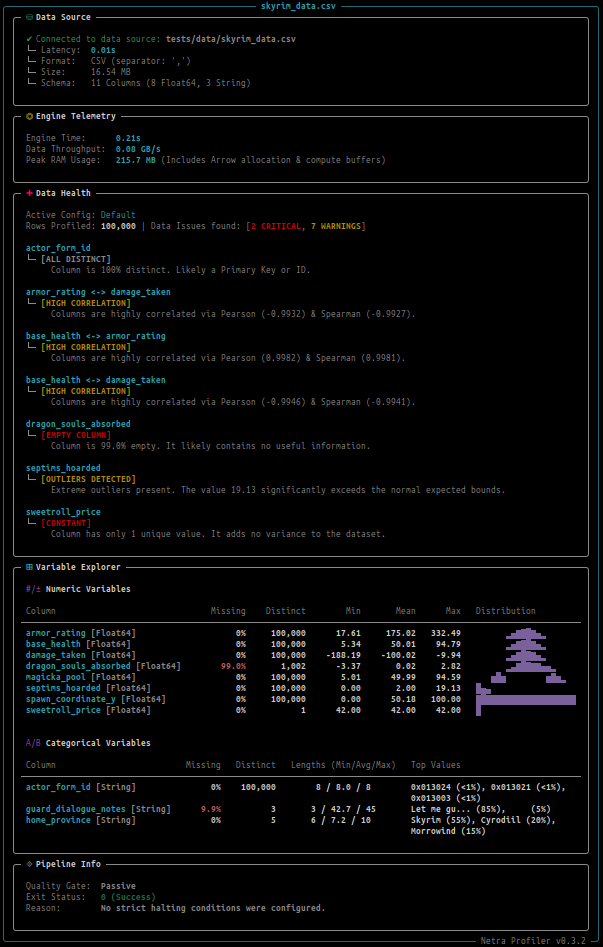The image size is (603, 947).
Task: Click the Distribution column header
Action: pyautogui.click(x=505, y=611)
